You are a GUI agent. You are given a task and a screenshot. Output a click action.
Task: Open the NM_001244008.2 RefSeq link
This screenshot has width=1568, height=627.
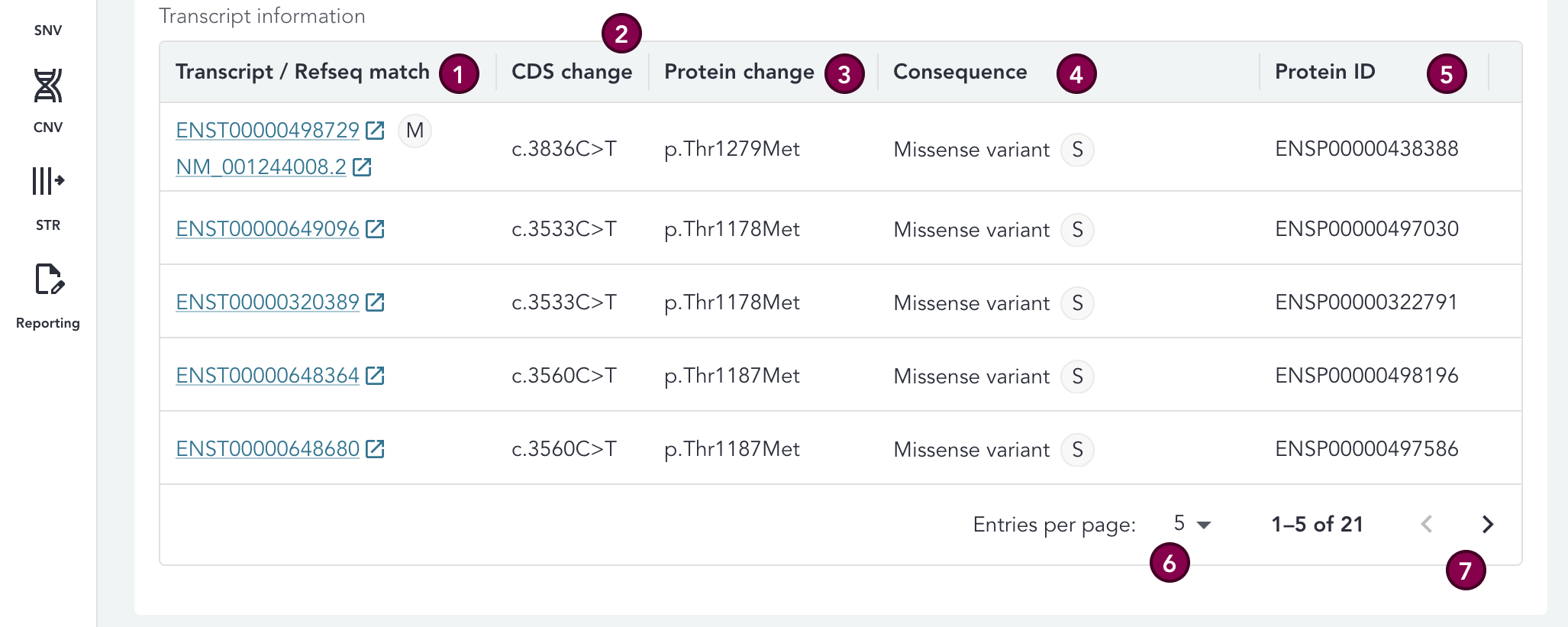tap(261, 167)
